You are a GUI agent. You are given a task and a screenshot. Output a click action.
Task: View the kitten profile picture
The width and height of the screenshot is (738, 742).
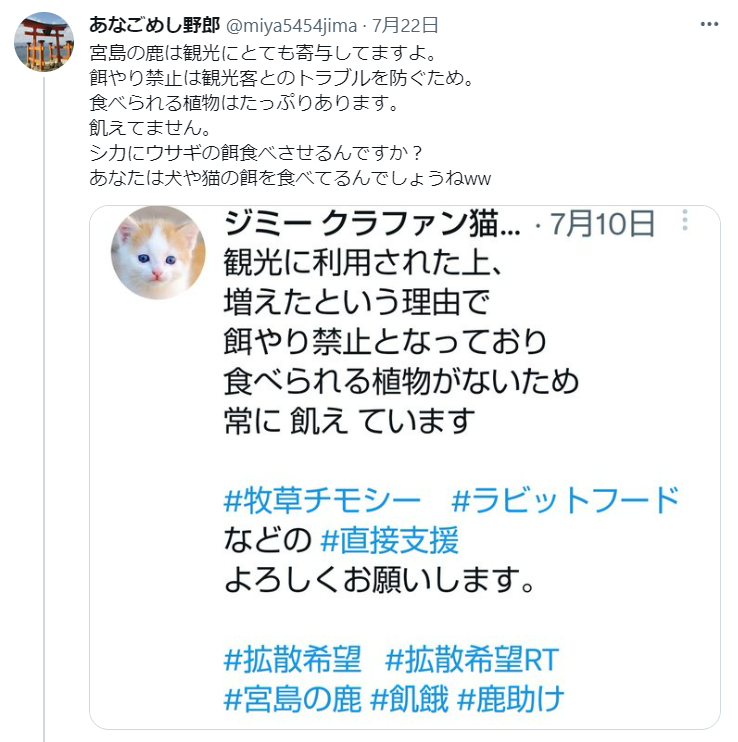click(158, 253)
